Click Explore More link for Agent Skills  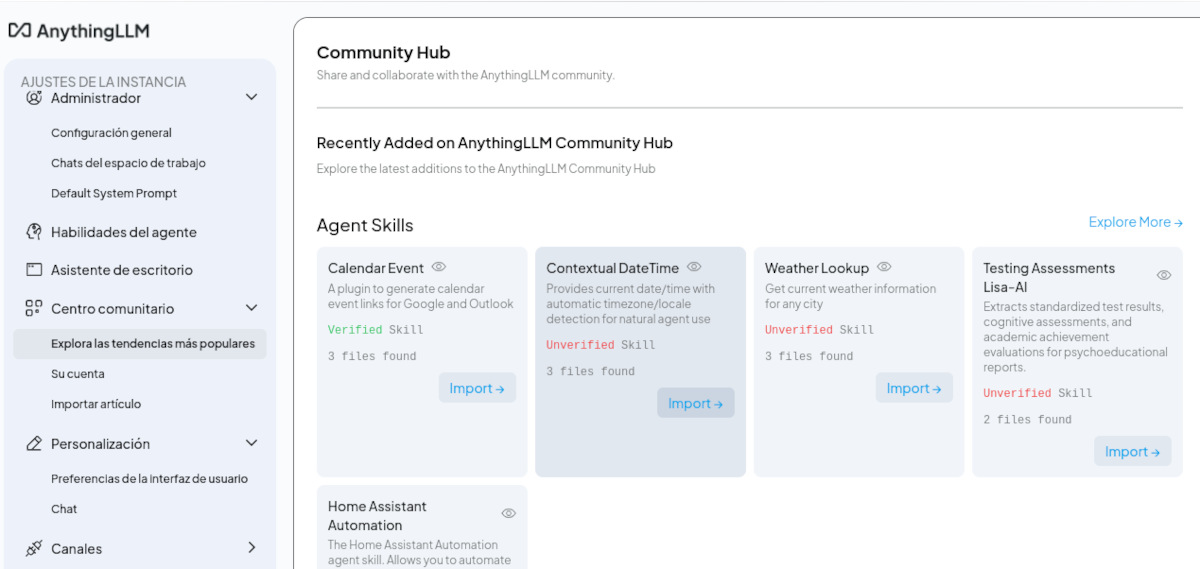[1135, 222]
